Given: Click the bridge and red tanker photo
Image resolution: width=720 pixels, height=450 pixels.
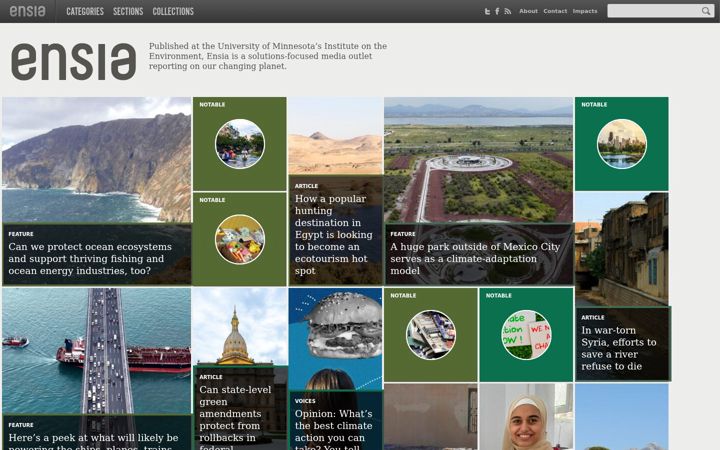Looking at the screenshot, I should 97,351.
